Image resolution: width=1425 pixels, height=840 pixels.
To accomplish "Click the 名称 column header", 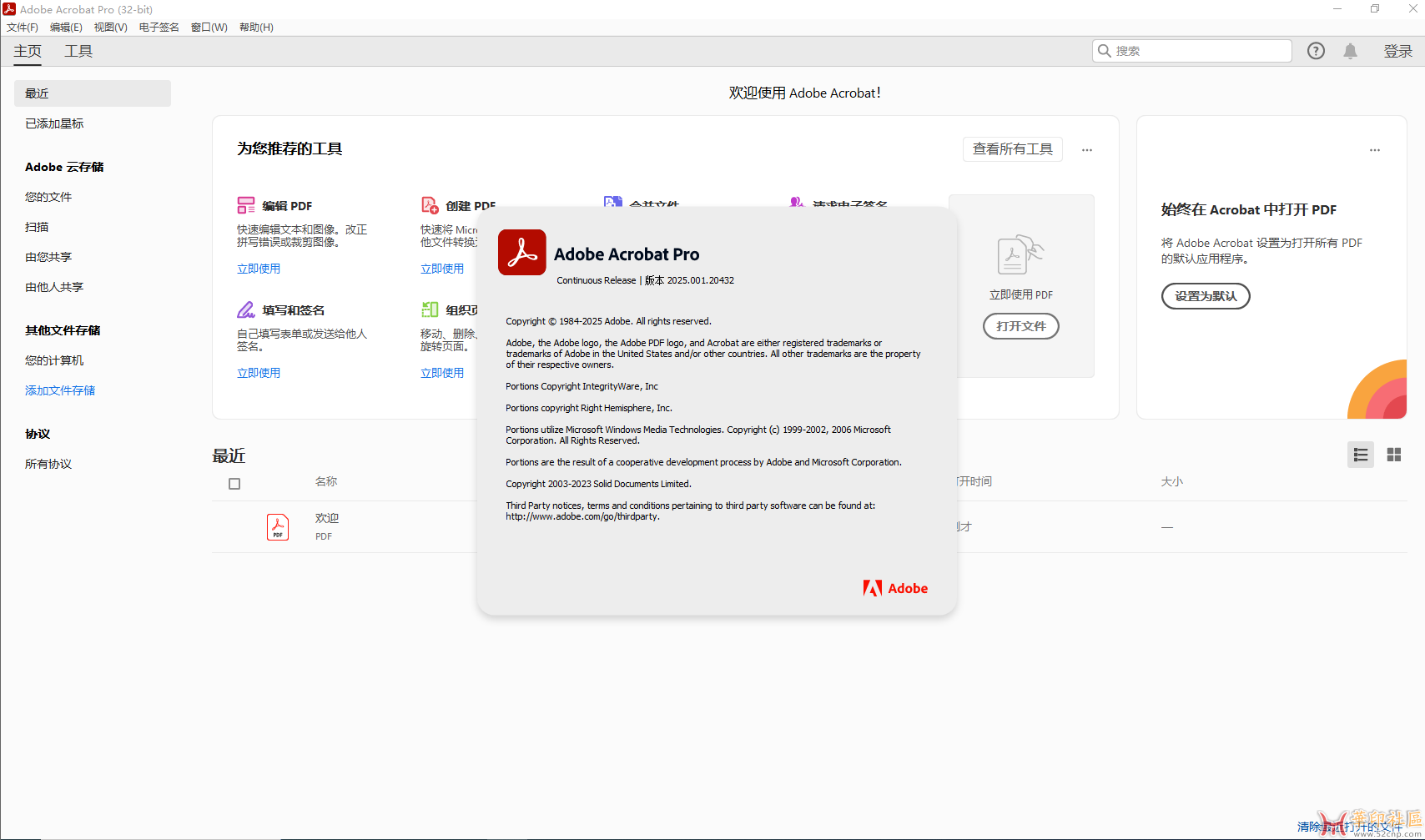I will [326, 481].
